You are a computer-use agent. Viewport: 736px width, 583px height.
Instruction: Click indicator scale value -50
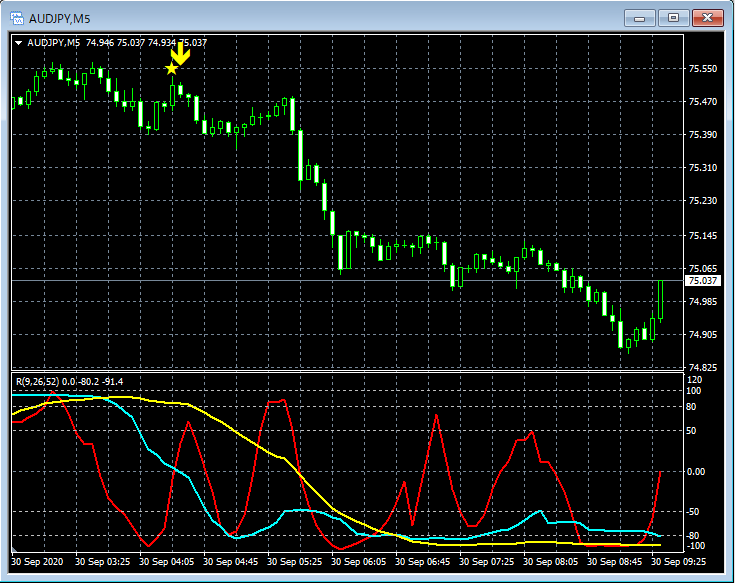click(694, 512)
